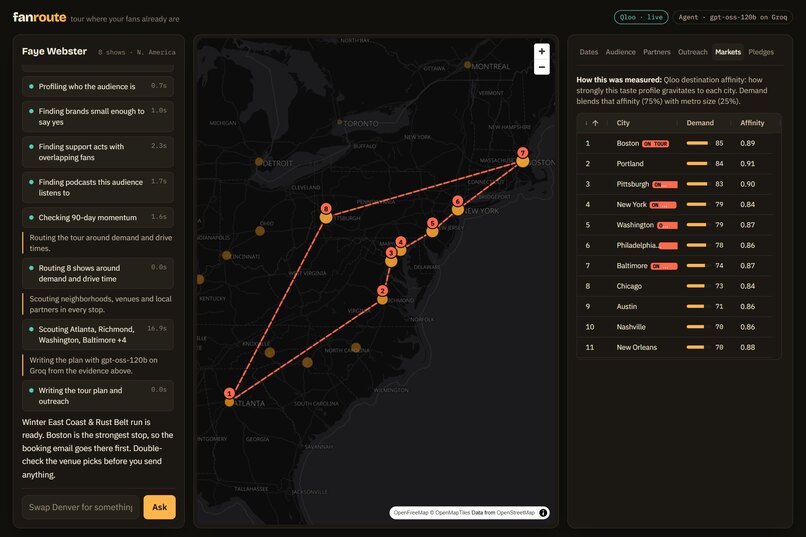Expand the Finding support acts step
Image resolution: width=806 pixels, height=537 pixels.
98,152
